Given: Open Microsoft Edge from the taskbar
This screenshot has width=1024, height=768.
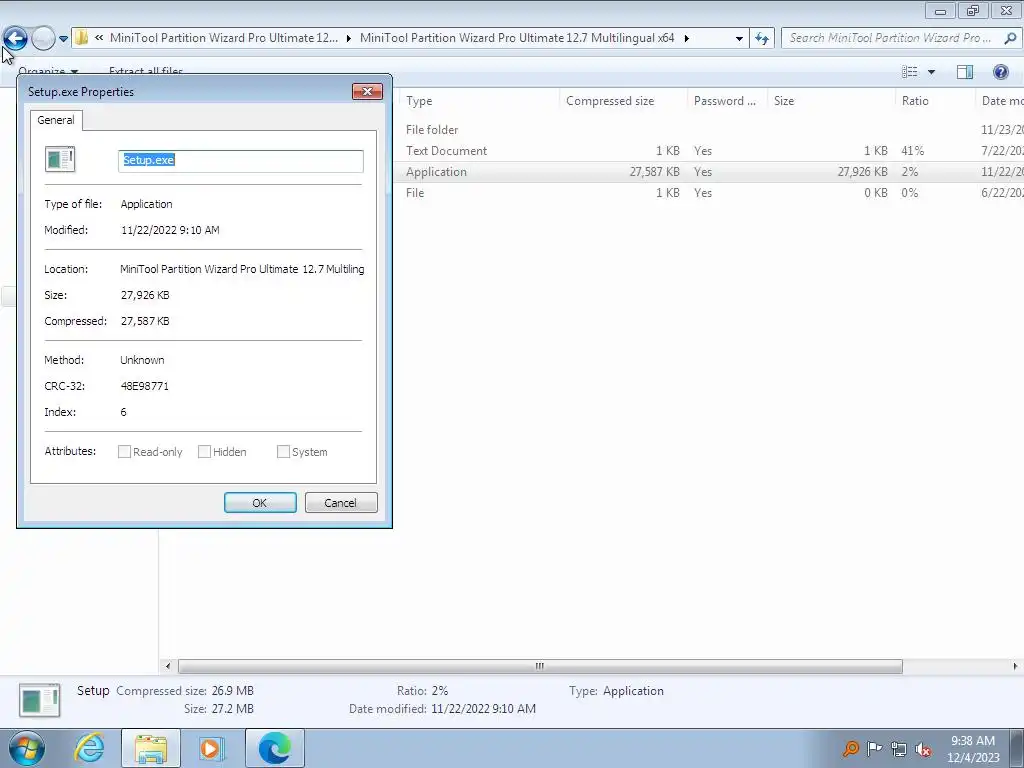Looking at the screenshot, I should pyautogui.click(x=274, y=748).
